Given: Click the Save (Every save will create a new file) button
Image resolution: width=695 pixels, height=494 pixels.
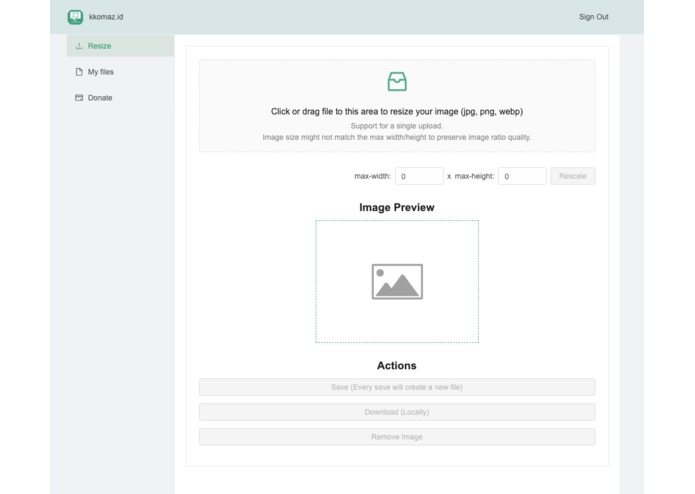Looking at the screenshot, I should [397, 387].
